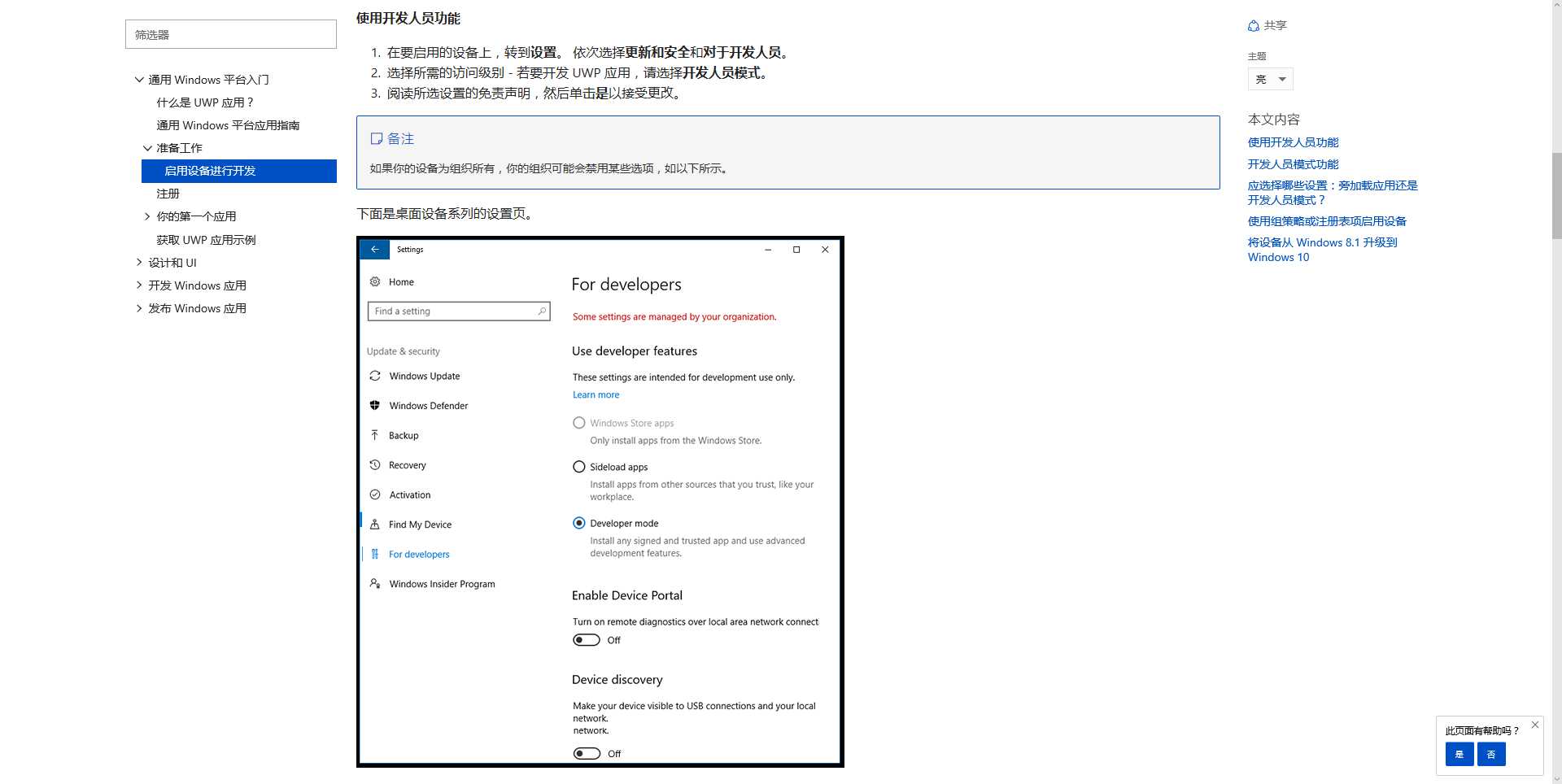The height and width of the screenshot is (784, 1562).
Task: Click the Learn more link
Action: click(x=596, y=394)
